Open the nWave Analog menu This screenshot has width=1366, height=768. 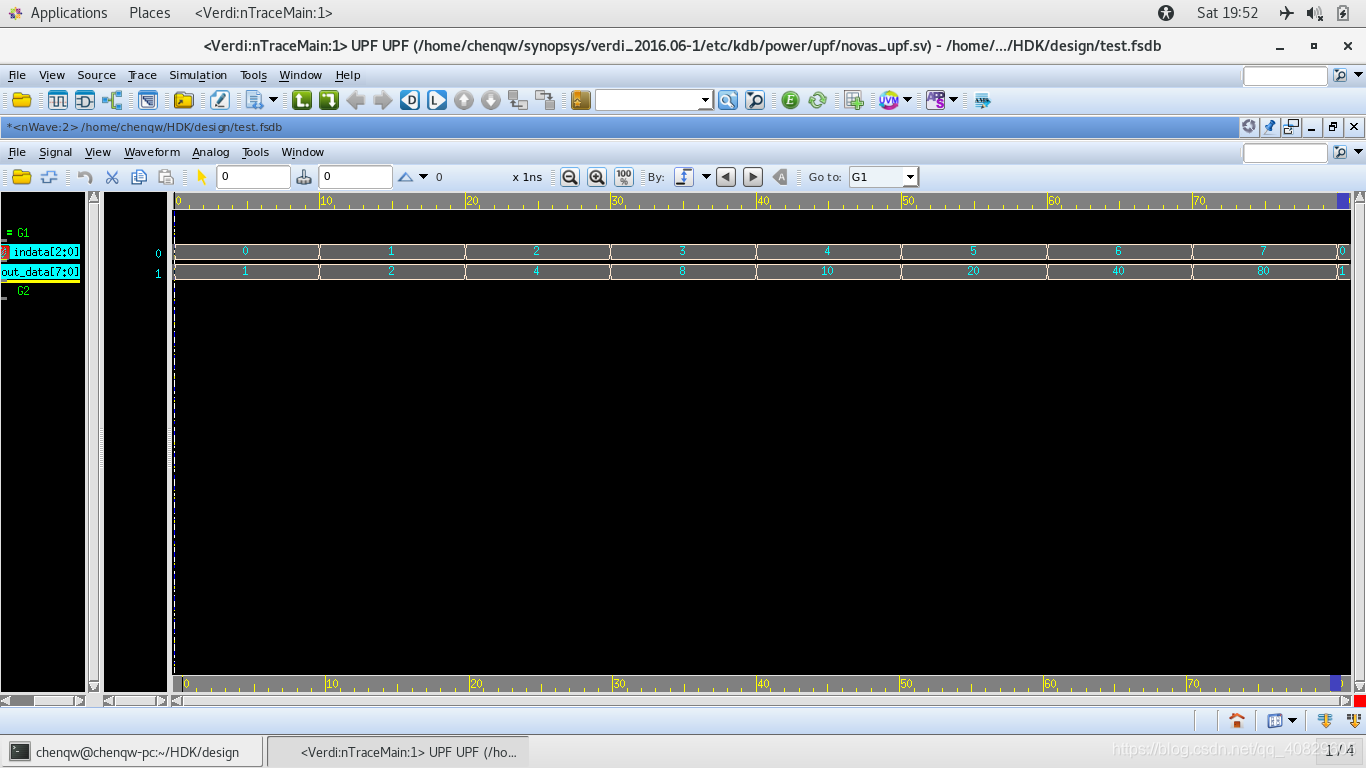pos(211,152)
